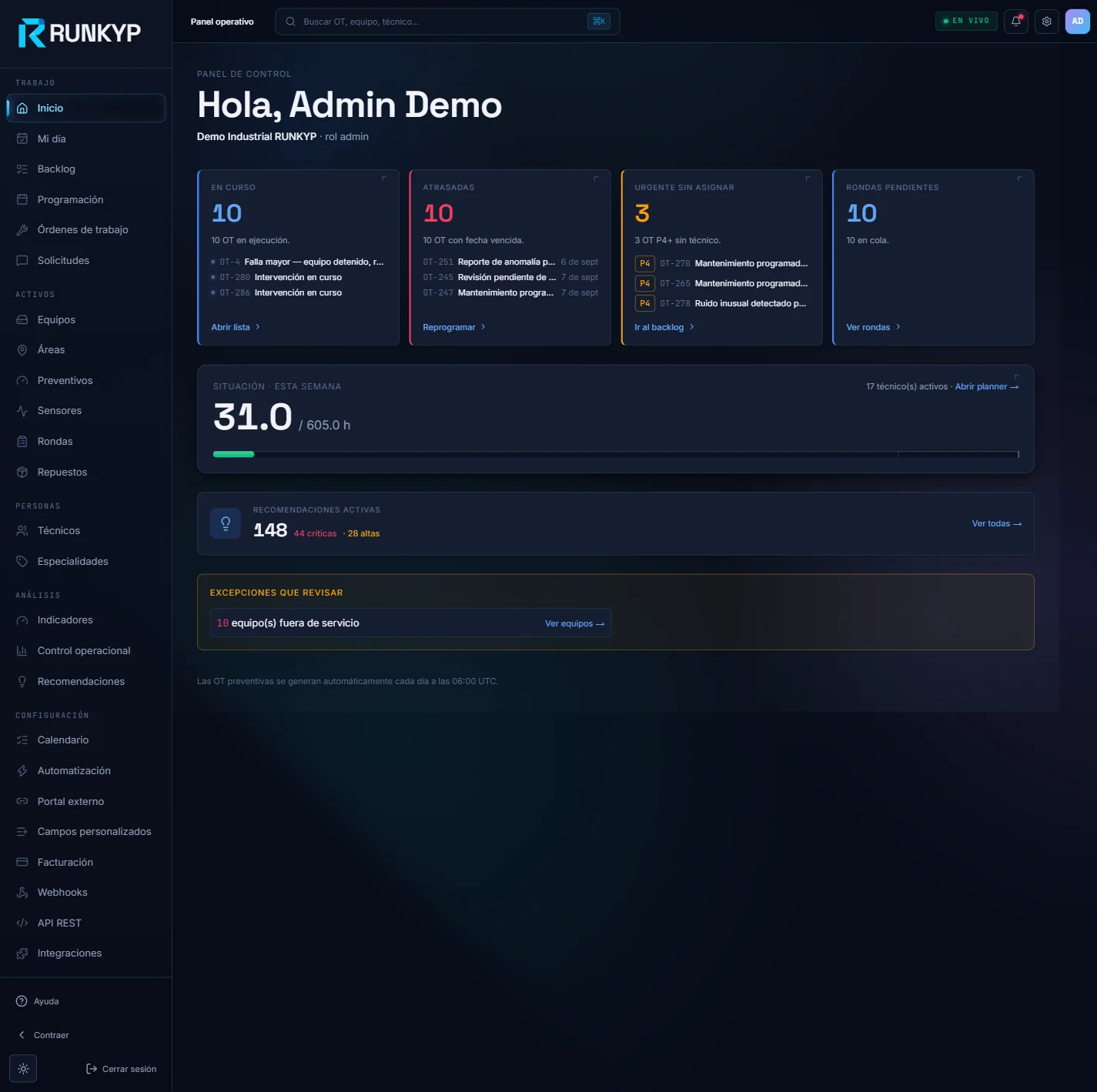The width and height of the screenshot is (1097, 1092).
Task: Click the Facturación card icon
Action: (22, 863)
